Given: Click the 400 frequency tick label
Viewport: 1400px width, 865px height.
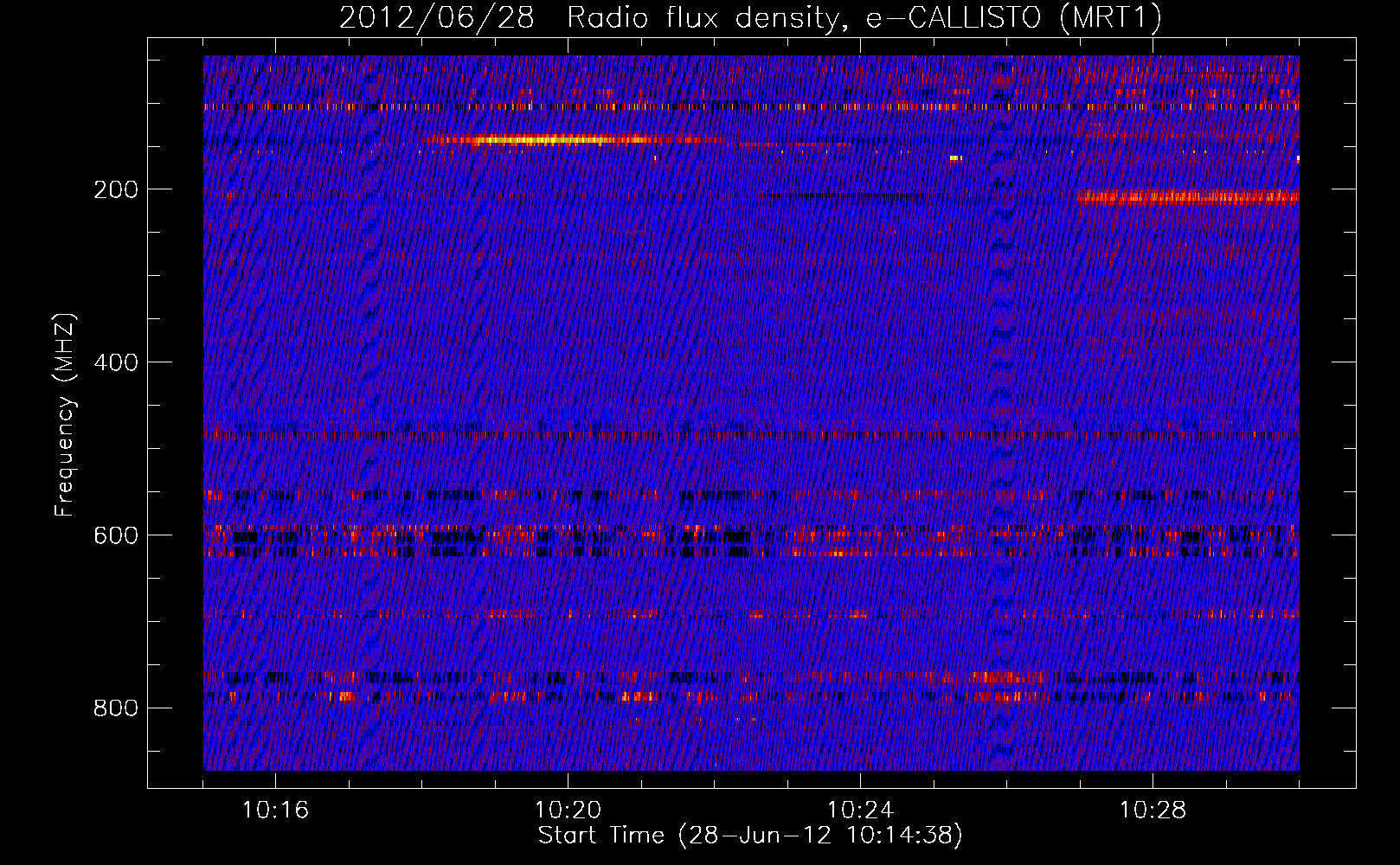Looking at the screenshot, I should pos(116,362).
